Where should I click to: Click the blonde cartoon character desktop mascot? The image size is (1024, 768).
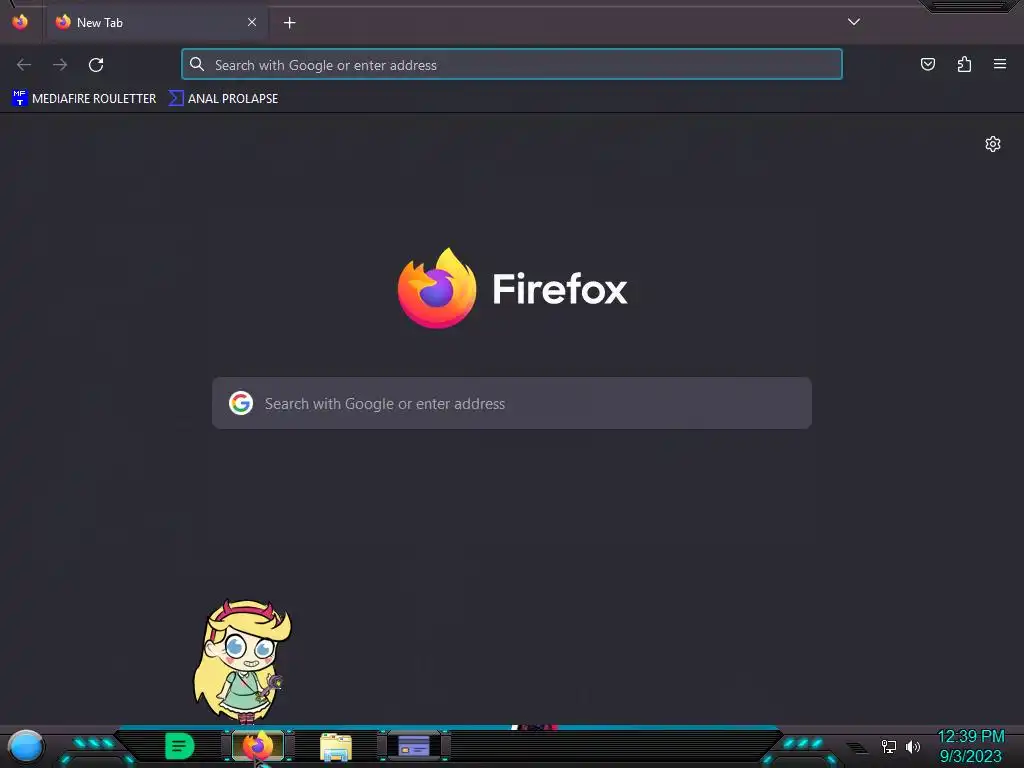(x=242, y=662)
